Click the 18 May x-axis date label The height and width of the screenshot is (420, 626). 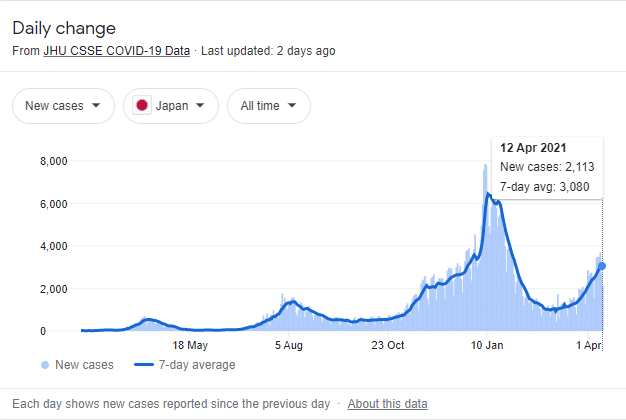tap(190, 345)
